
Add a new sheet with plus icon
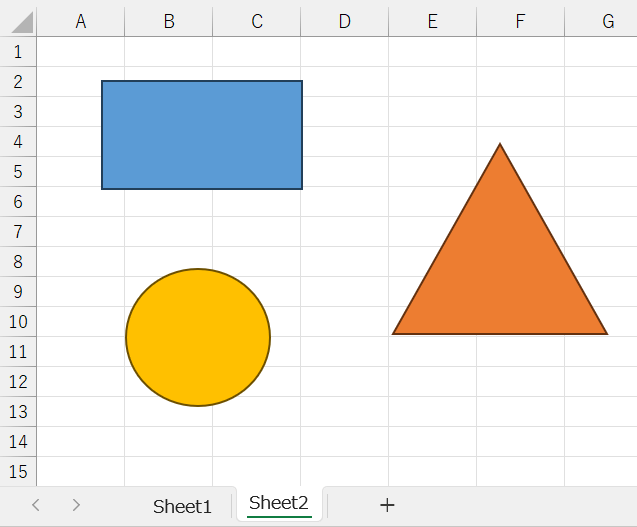387,505
